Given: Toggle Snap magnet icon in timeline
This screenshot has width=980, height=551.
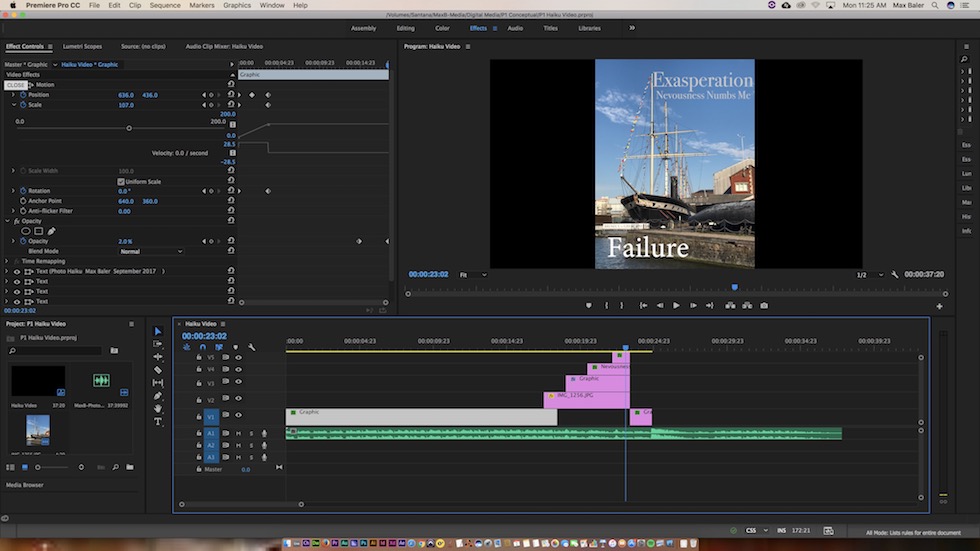Looking at the screenshot, I should coord(202,347).
